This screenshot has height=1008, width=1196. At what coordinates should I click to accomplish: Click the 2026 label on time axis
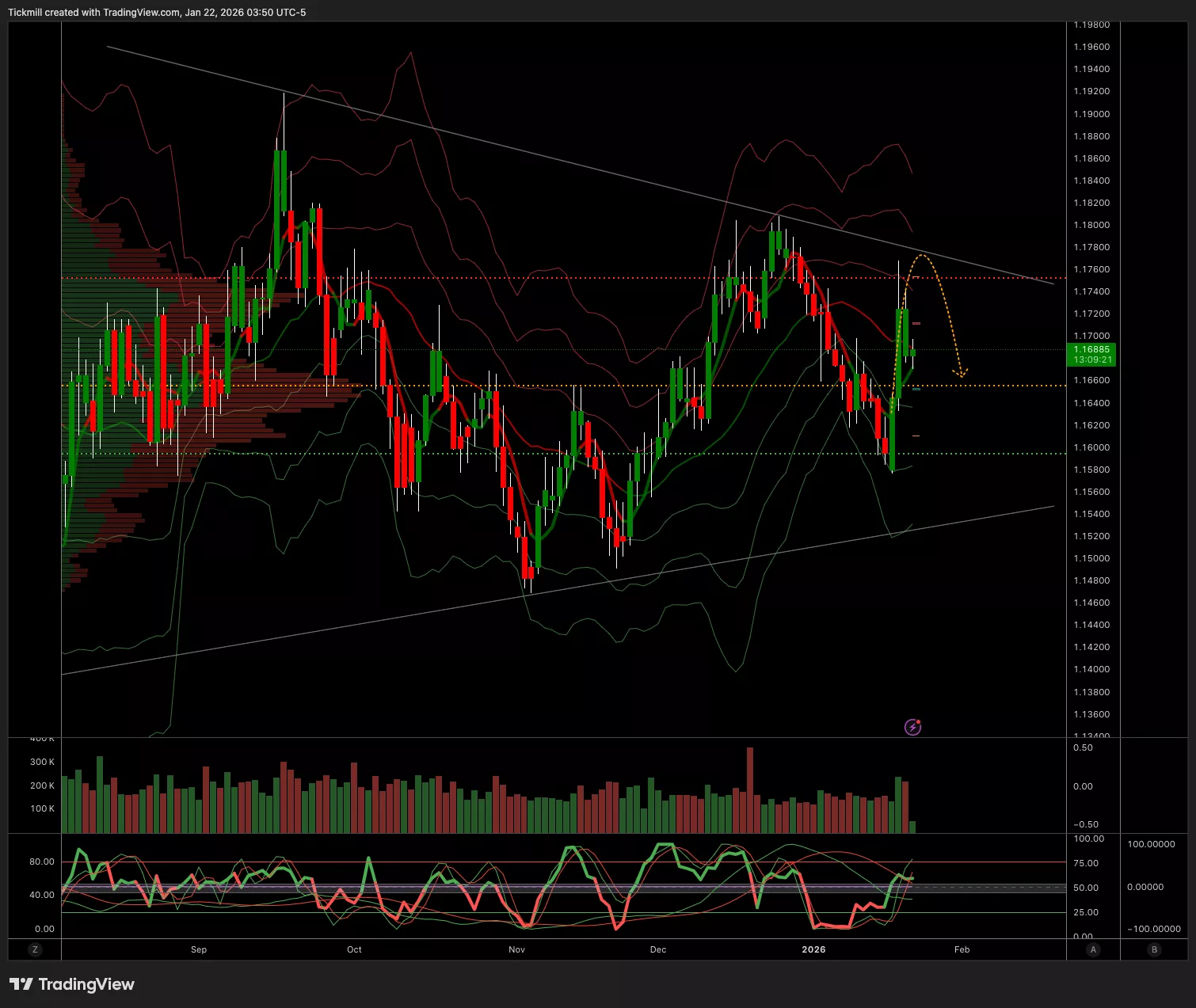click(x=813, y=949)
